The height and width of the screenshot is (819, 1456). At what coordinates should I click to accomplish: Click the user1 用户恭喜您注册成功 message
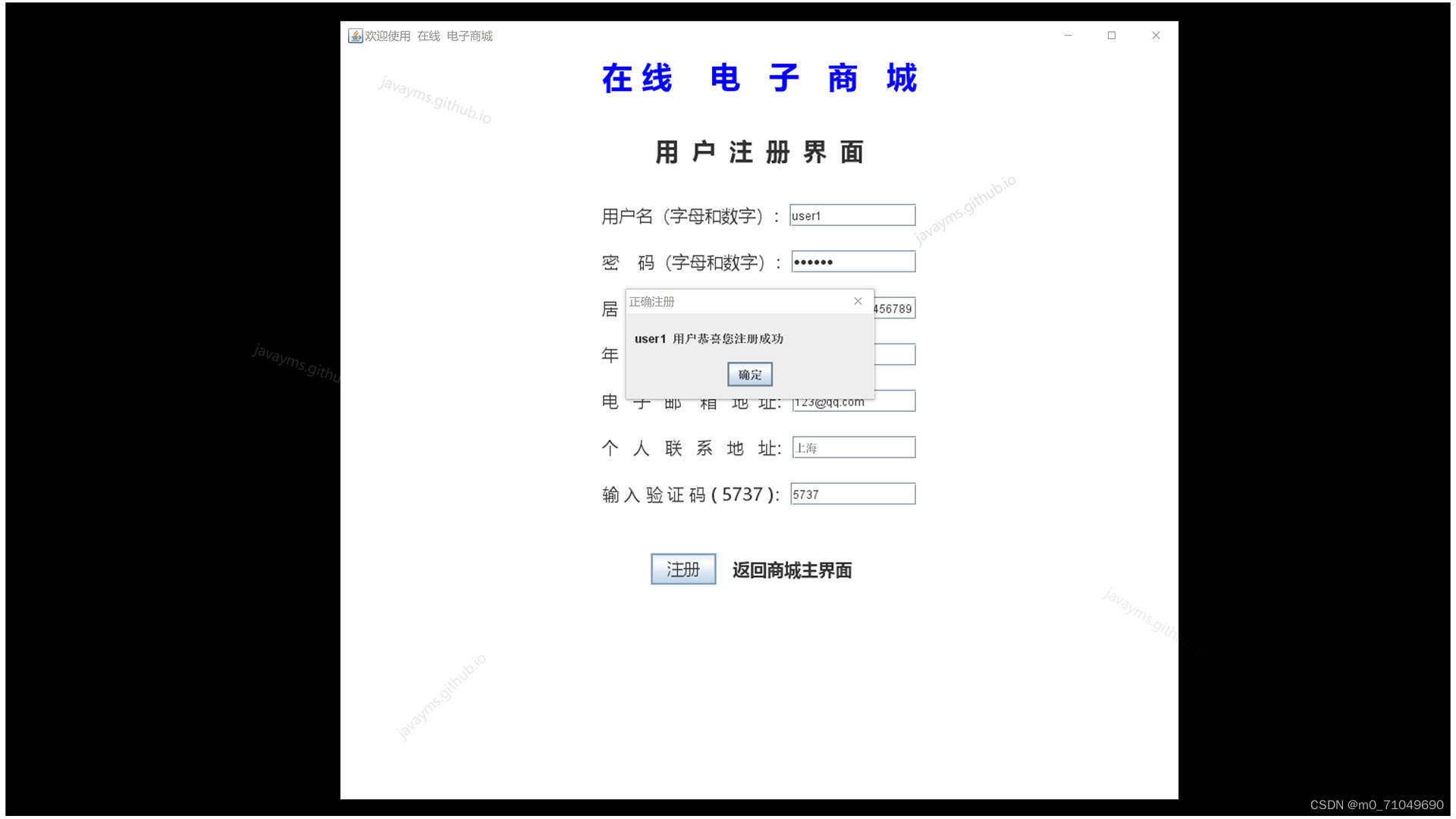tap(708, 339)
